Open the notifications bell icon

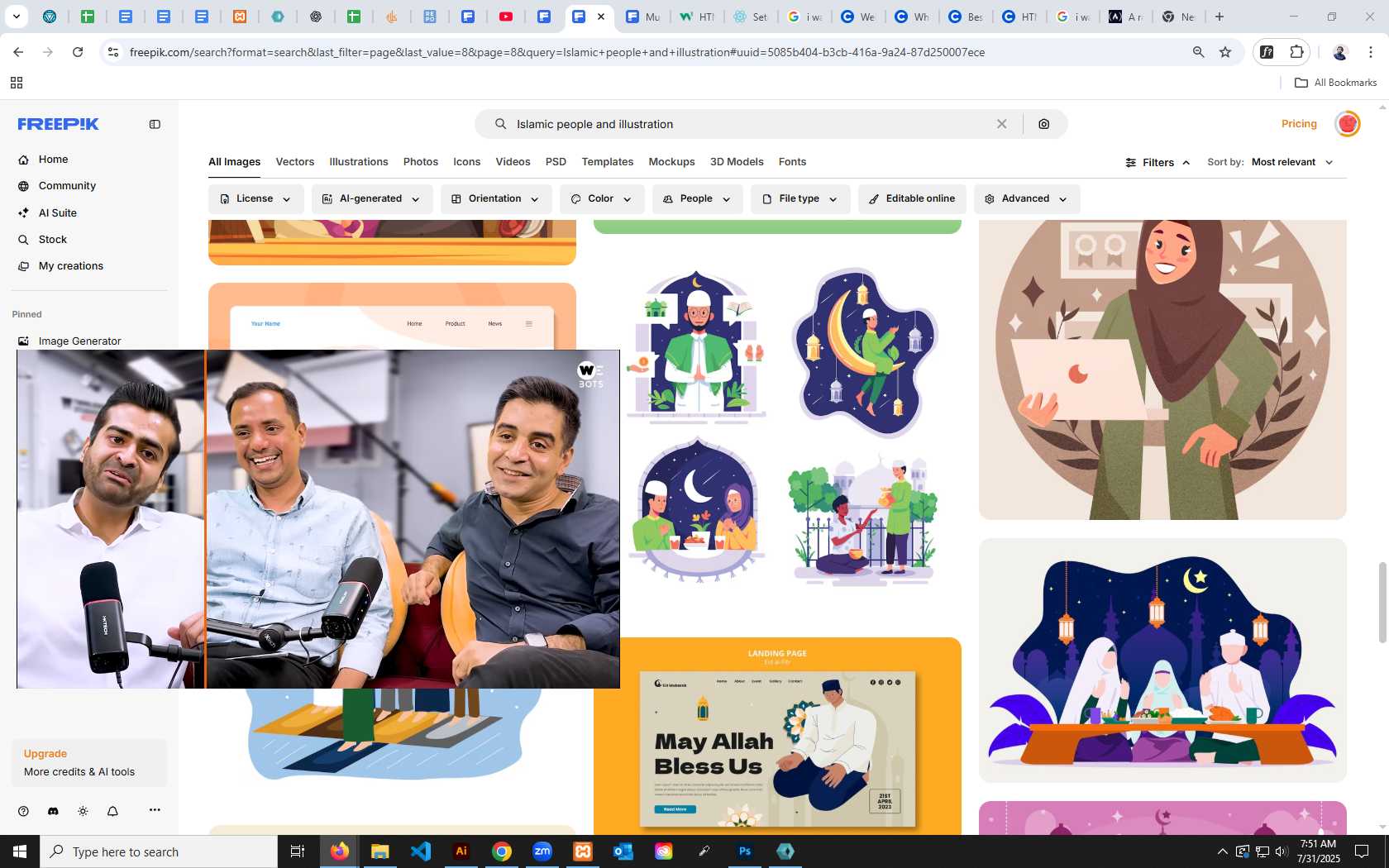tap(112, 811)
